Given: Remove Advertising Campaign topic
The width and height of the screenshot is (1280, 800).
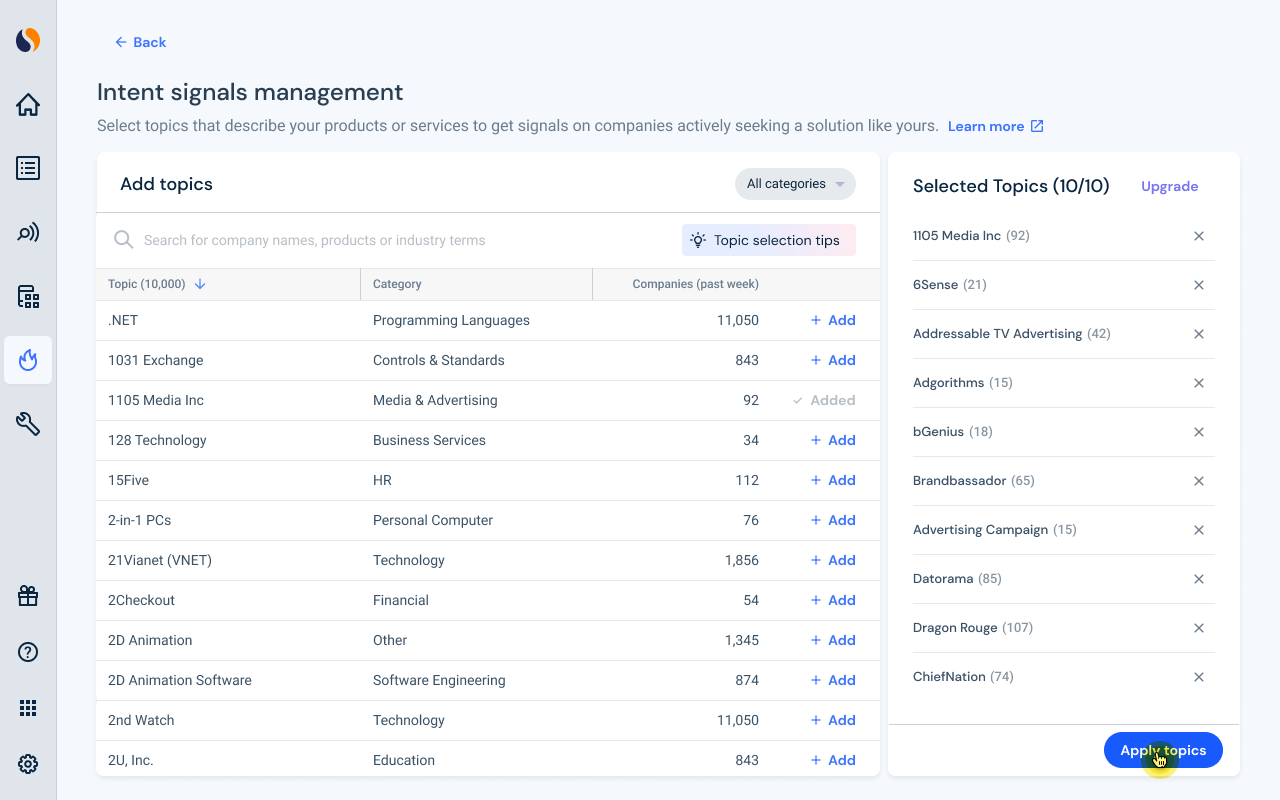Looking at the screenshot, I should (1199, 530).
